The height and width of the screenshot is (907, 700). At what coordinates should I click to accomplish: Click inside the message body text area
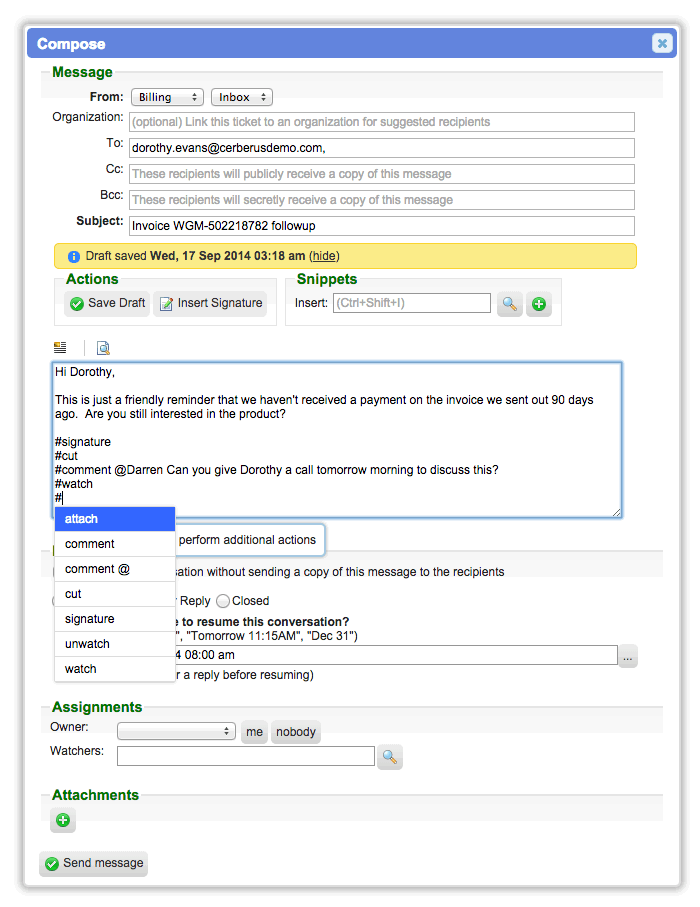click(337, 440)
